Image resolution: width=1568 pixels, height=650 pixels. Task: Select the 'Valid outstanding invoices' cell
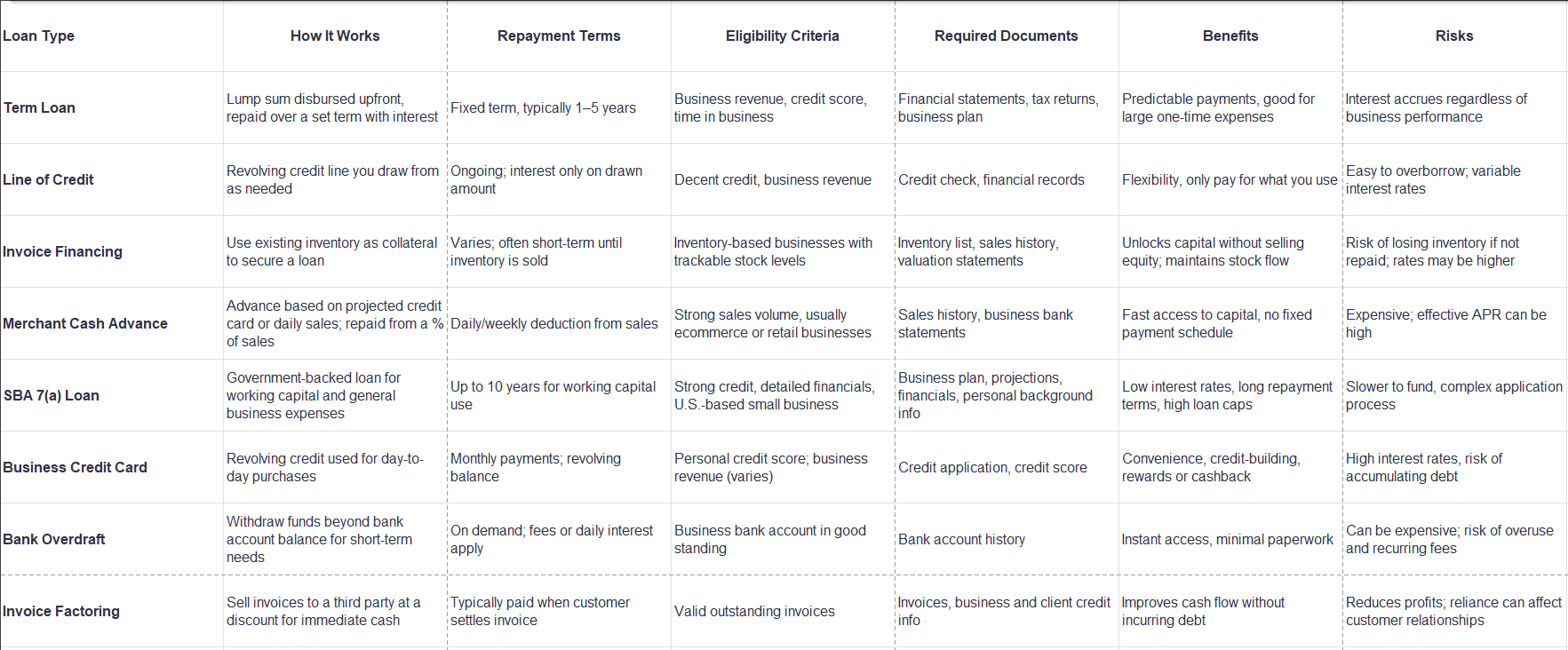(754, 612)
